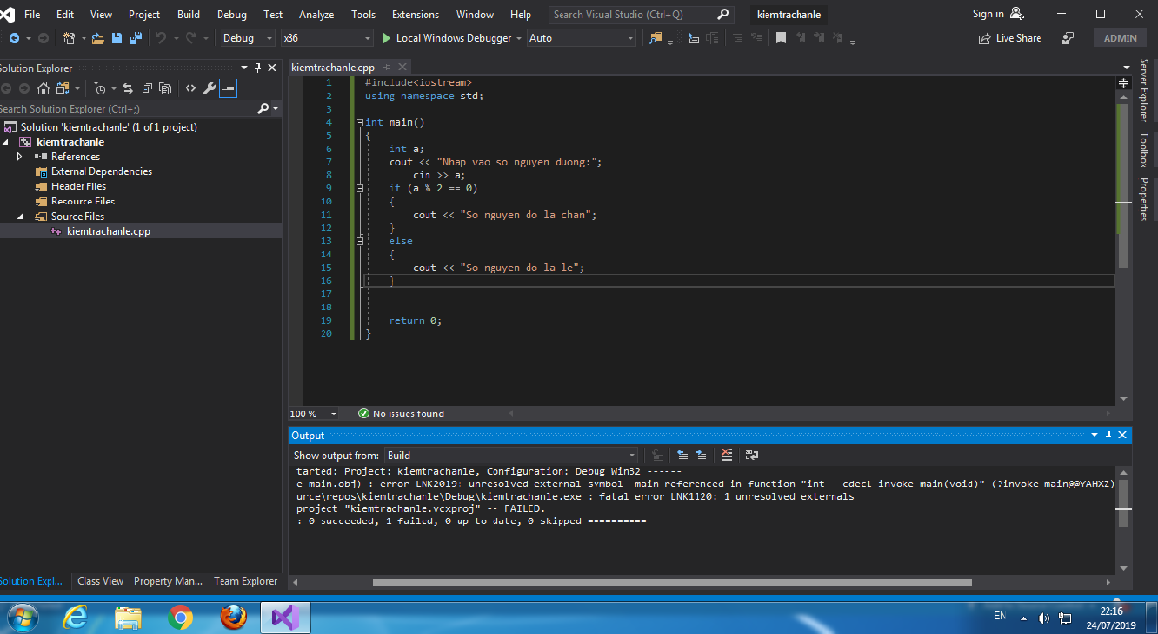Click the Open File folder icon
This screenshot has width=1158, height=634.
pyautogui.click(x=98, y=38)
